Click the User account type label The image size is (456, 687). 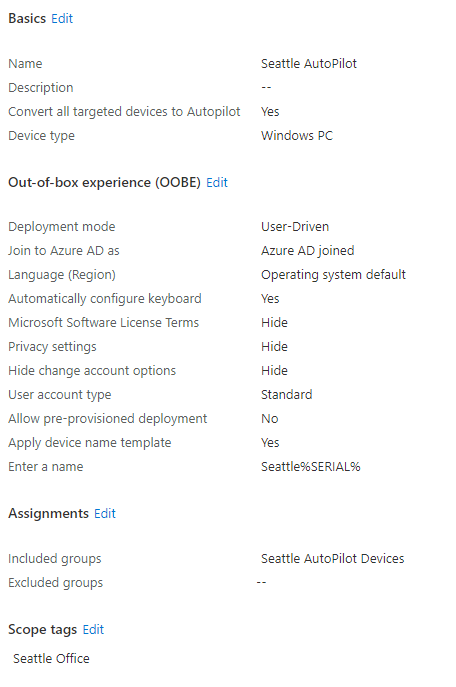(60, 395)
